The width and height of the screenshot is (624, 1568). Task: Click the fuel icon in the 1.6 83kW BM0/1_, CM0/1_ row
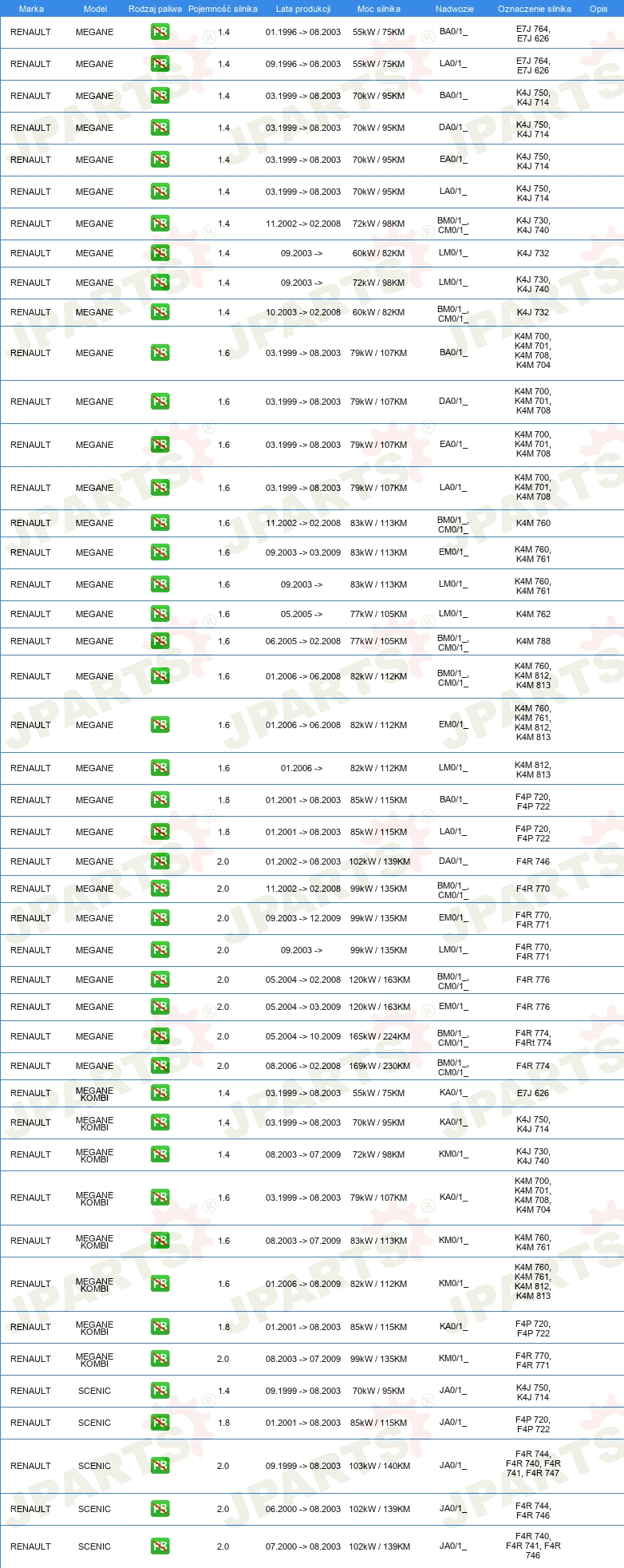(x=160, y=523)
